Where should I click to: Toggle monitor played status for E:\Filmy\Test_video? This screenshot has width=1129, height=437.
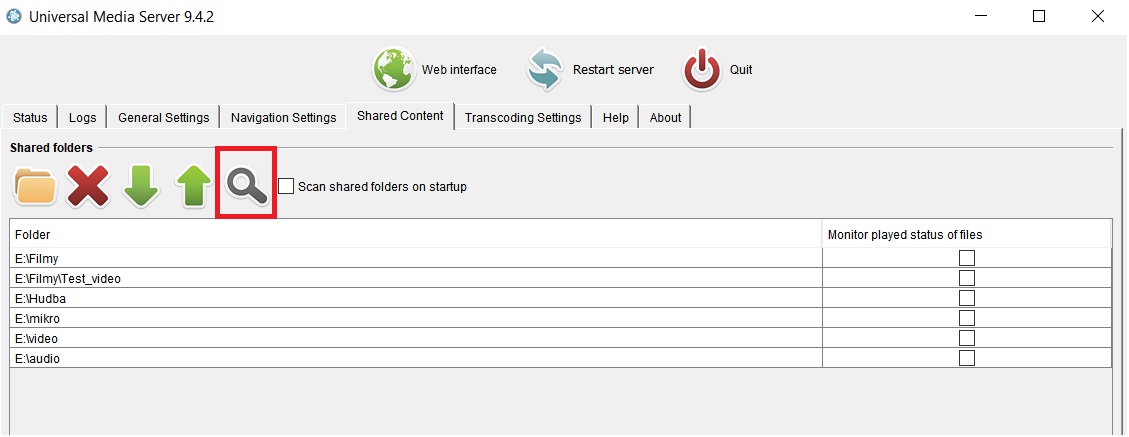(967, 278)
